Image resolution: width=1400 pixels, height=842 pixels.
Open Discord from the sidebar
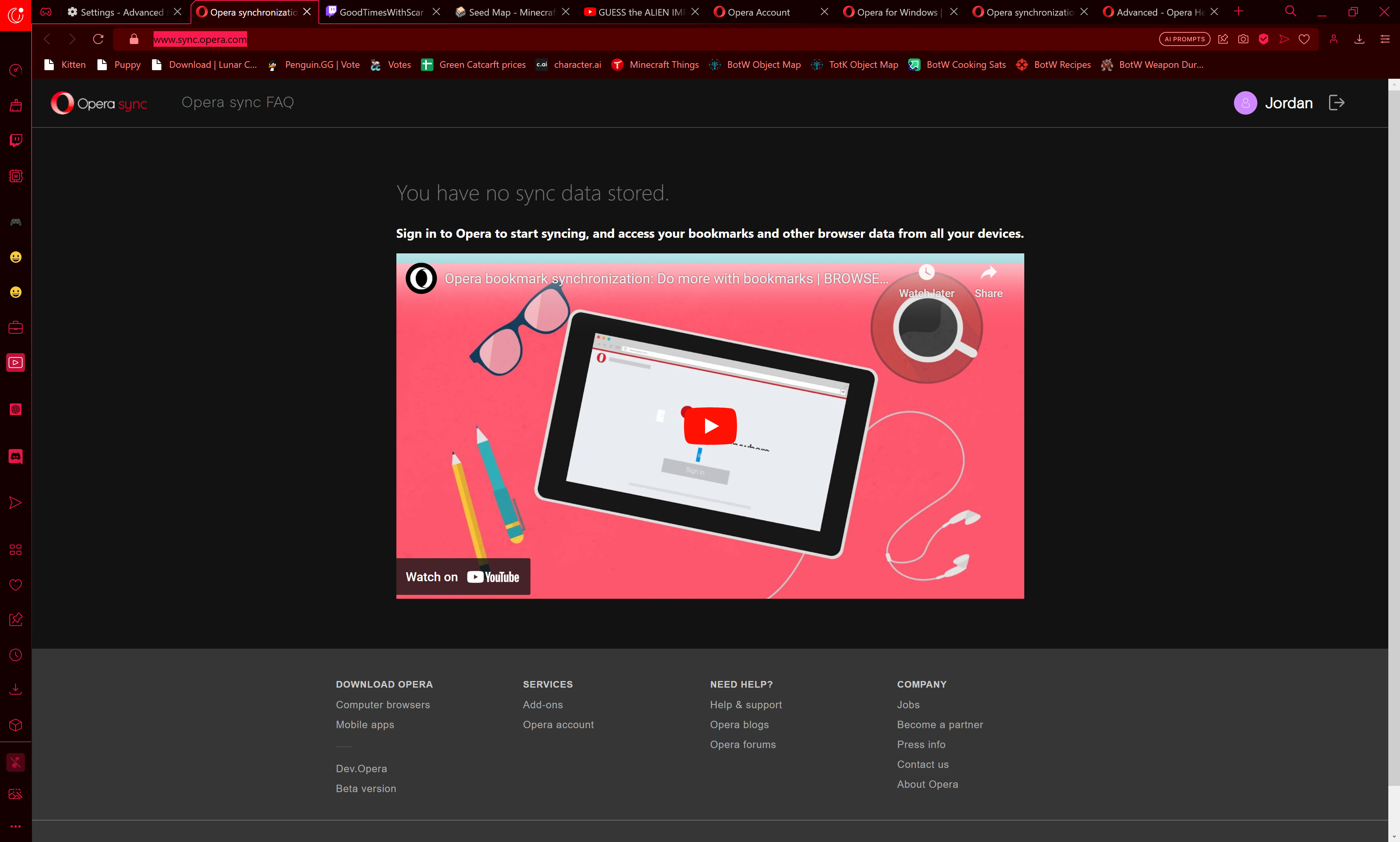coord(15,457)
